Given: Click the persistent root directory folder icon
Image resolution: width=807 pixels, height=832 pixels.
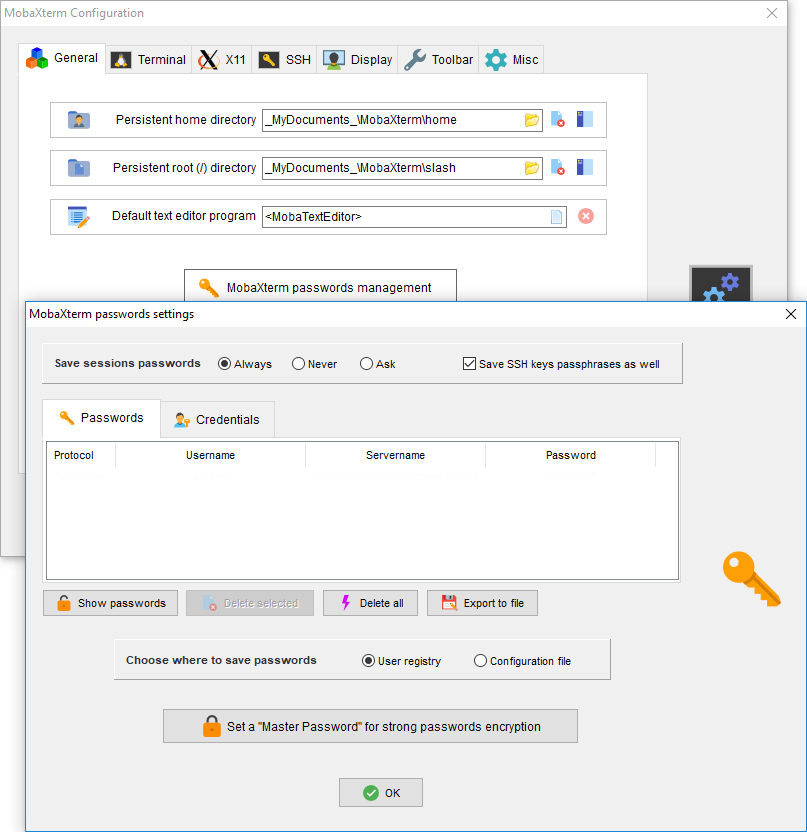Looking at the screenshot, I should (79, 168).
